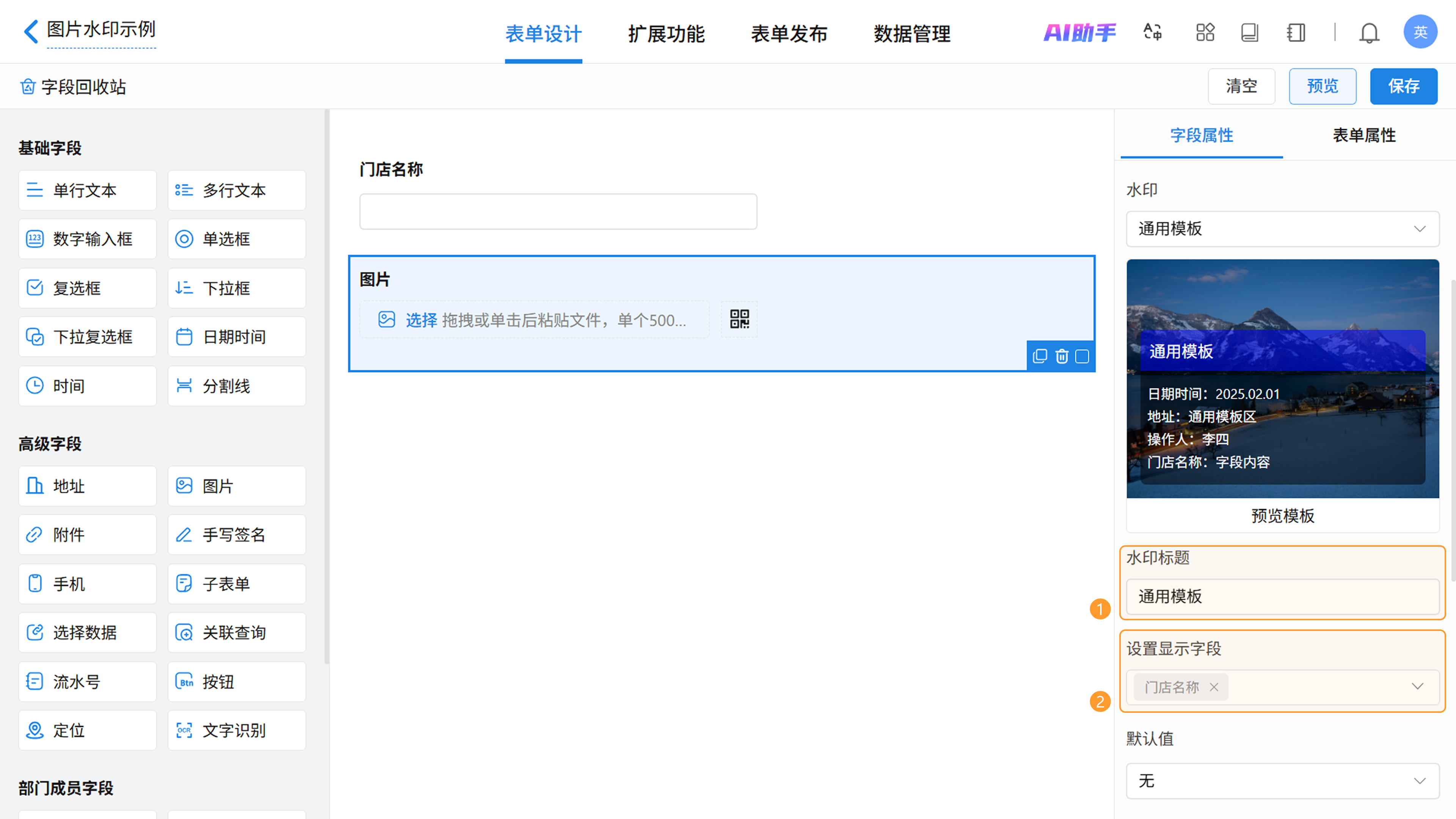Expand the 水印 template dropdown
The height and width of the screenshot is (819, 1456).
point(1282,229)
